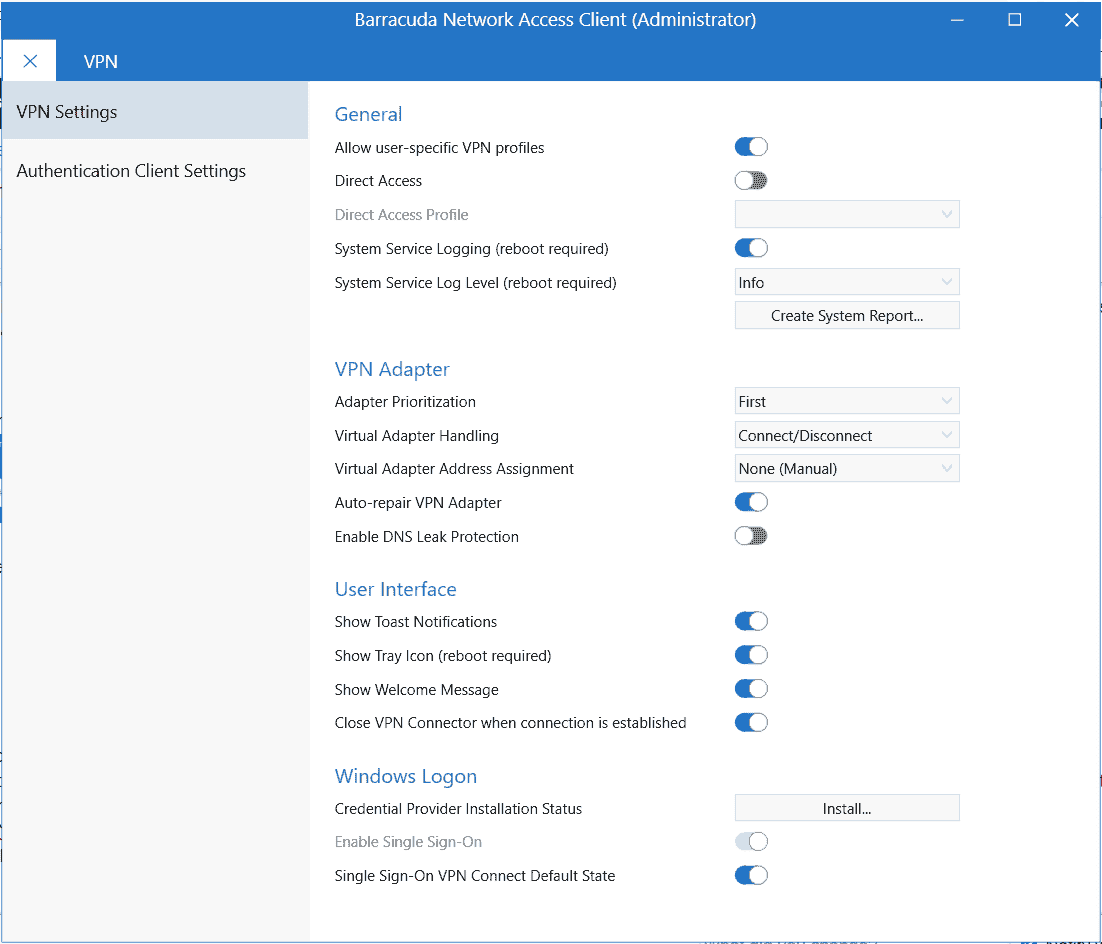1102x944 pixels.
Task: Toggle Single Sign-On VPN Connect Default State
Action: pos(751,875)
